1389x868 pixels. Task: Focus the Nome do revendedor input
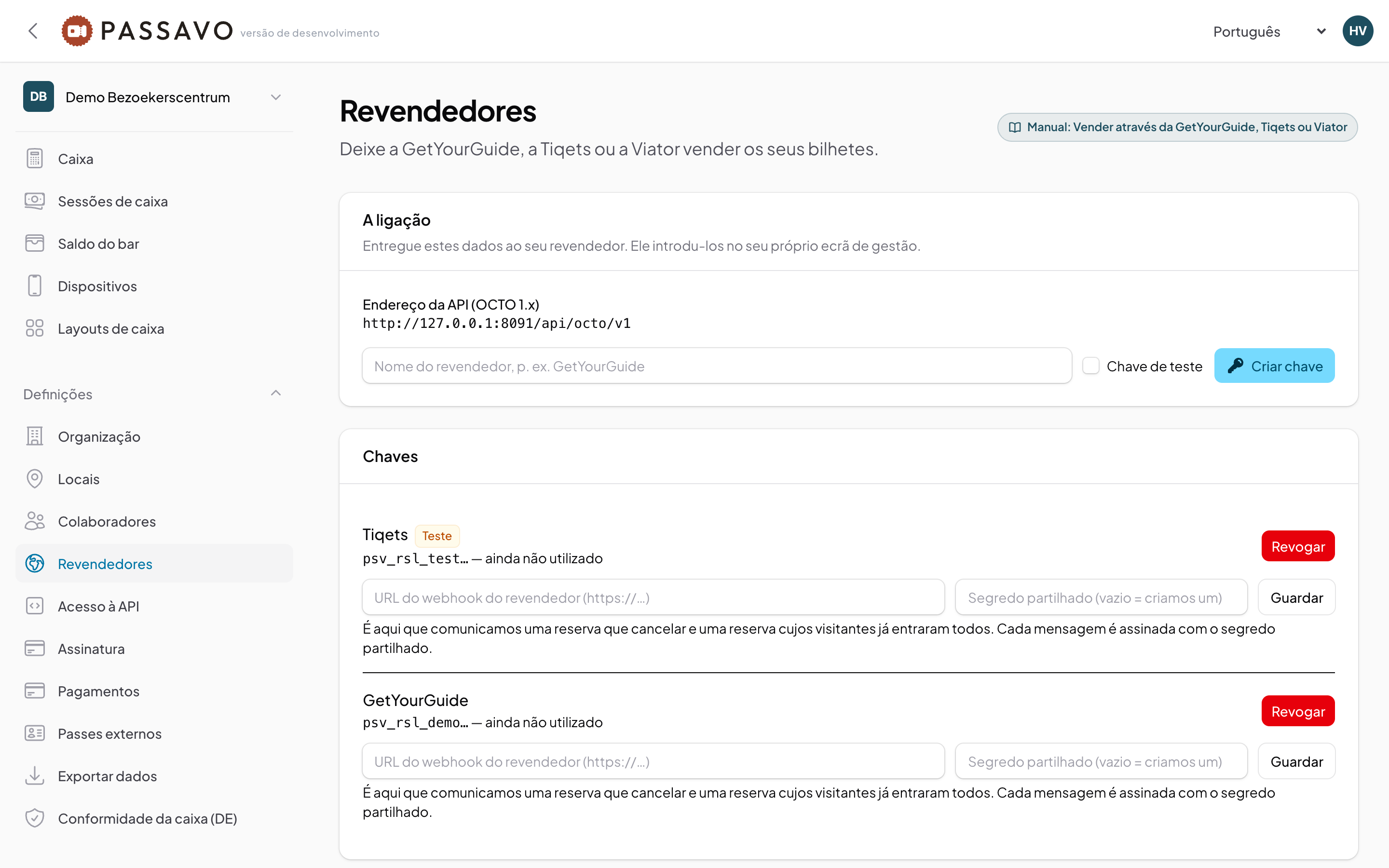tap(717, 366)
